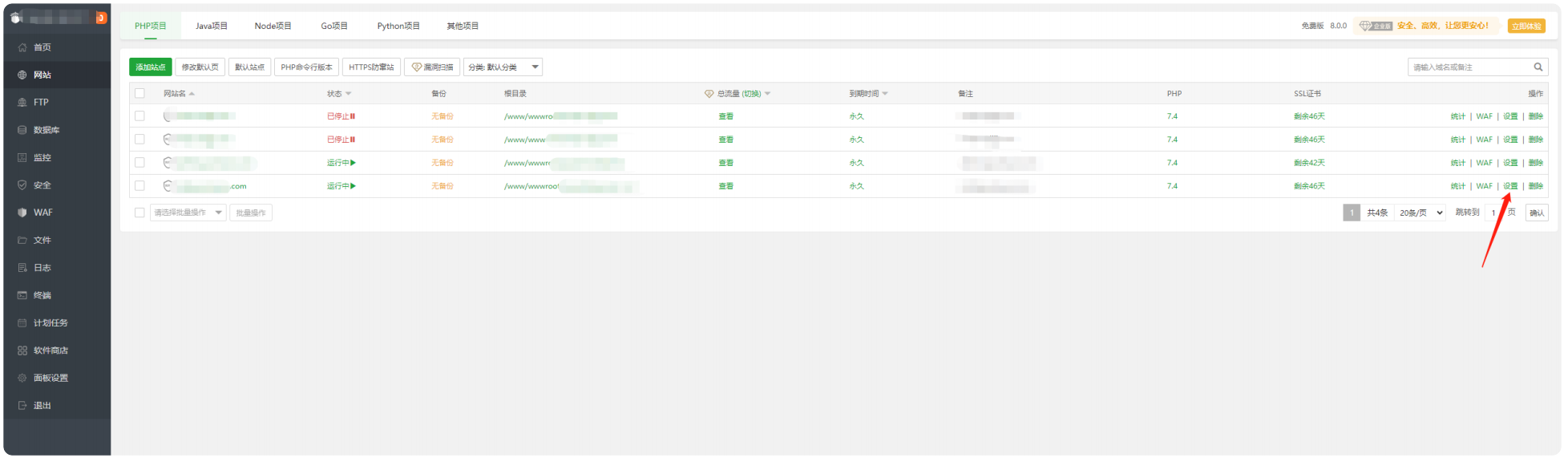Open the 20条/页 page size selector
This screenshot has height=462, width=1568.
(1420, 213)
